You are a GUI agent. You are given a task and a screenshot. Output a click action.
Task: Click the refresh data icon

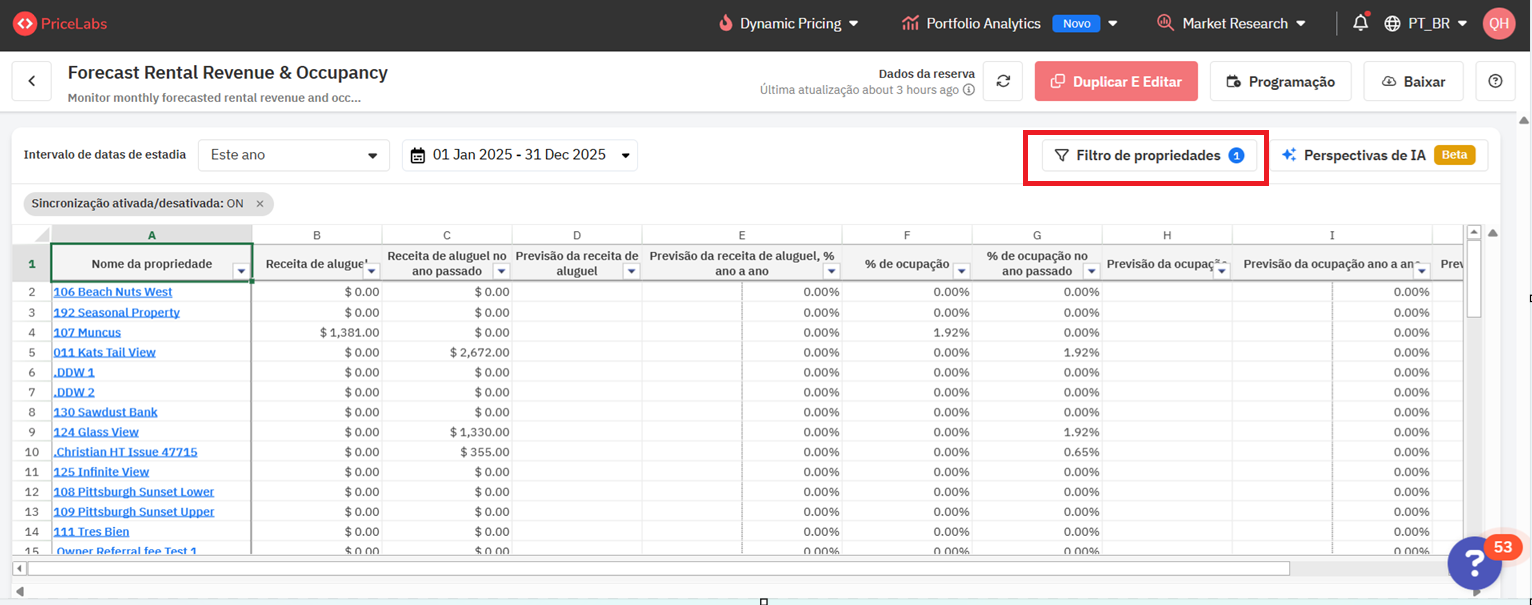[x=1002, y=82]
